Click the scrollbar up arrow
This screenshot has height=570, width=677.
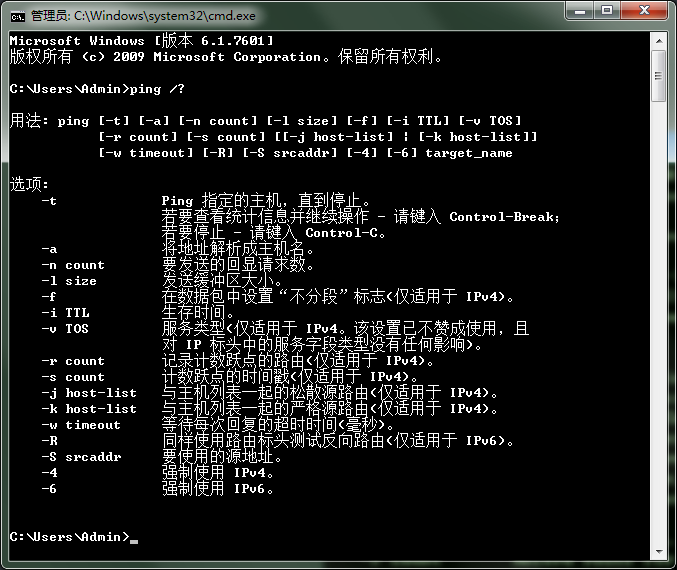pyautogui.click(x=659, y=41)
